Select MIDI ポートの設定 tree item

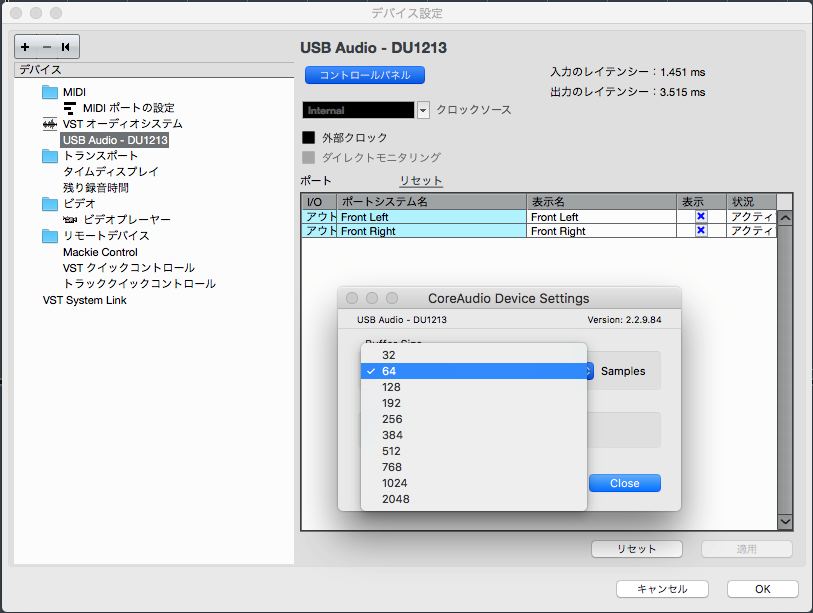pos(129,108)
